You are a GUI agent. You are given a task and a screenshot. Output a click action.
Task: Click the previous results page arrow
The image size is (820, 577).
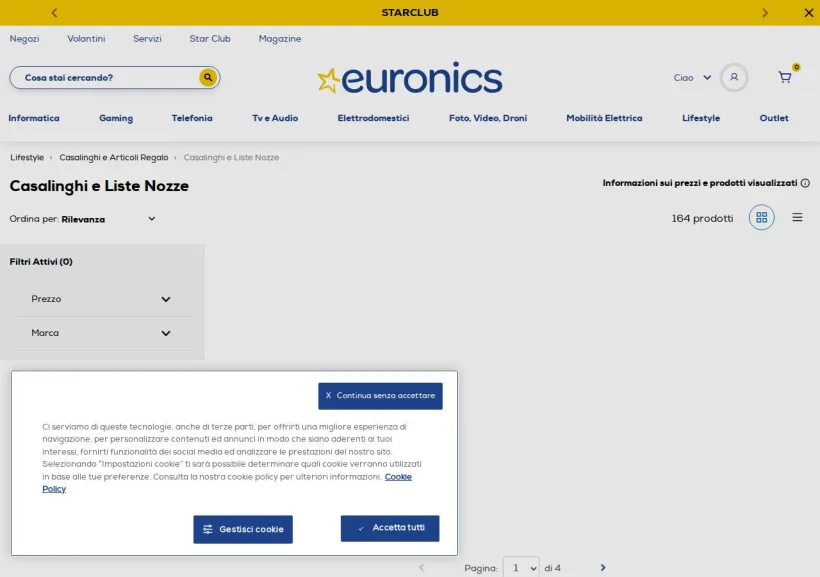tap(422, 568)
